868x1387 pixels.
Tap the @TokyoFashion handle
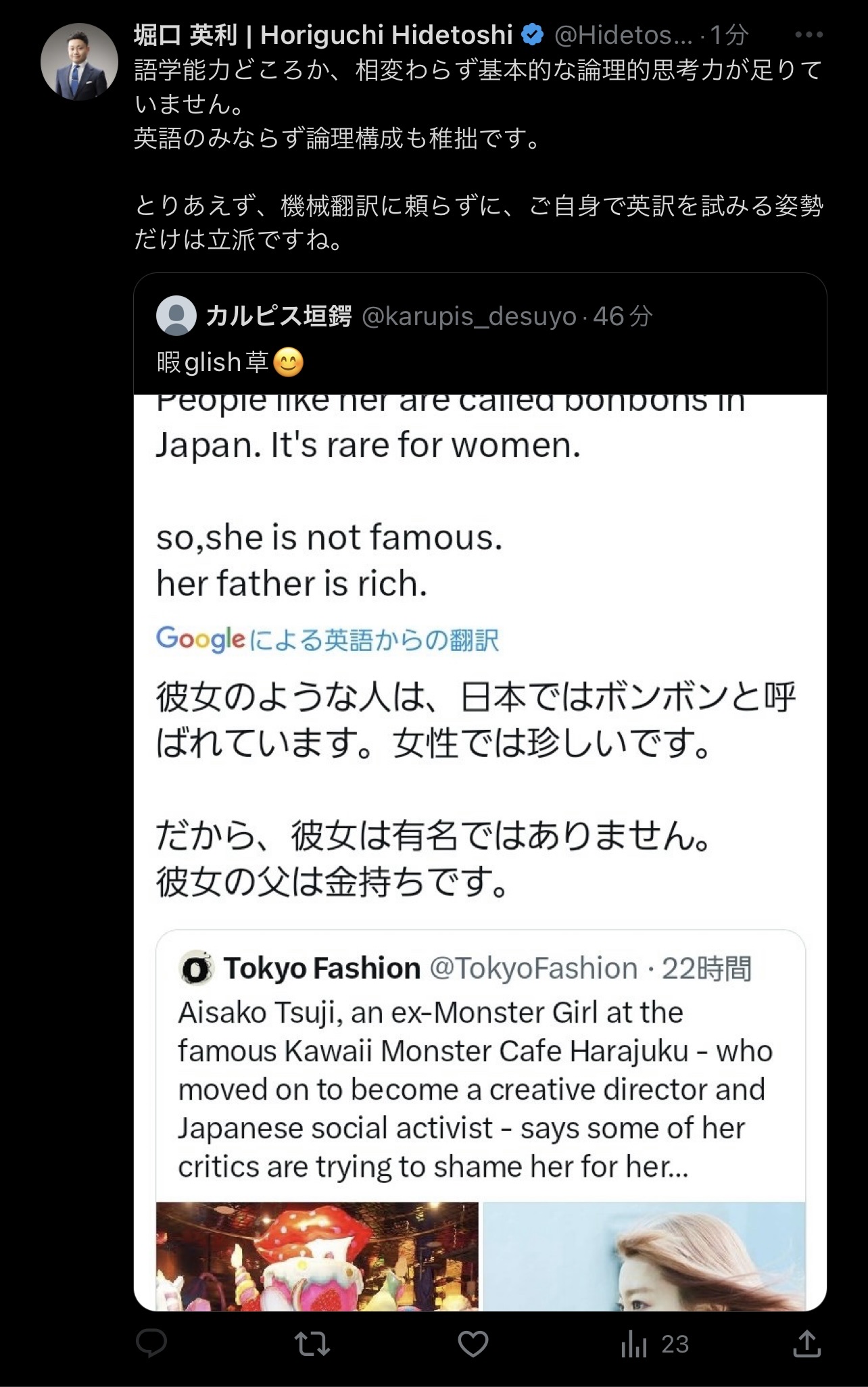coord(534,969)
